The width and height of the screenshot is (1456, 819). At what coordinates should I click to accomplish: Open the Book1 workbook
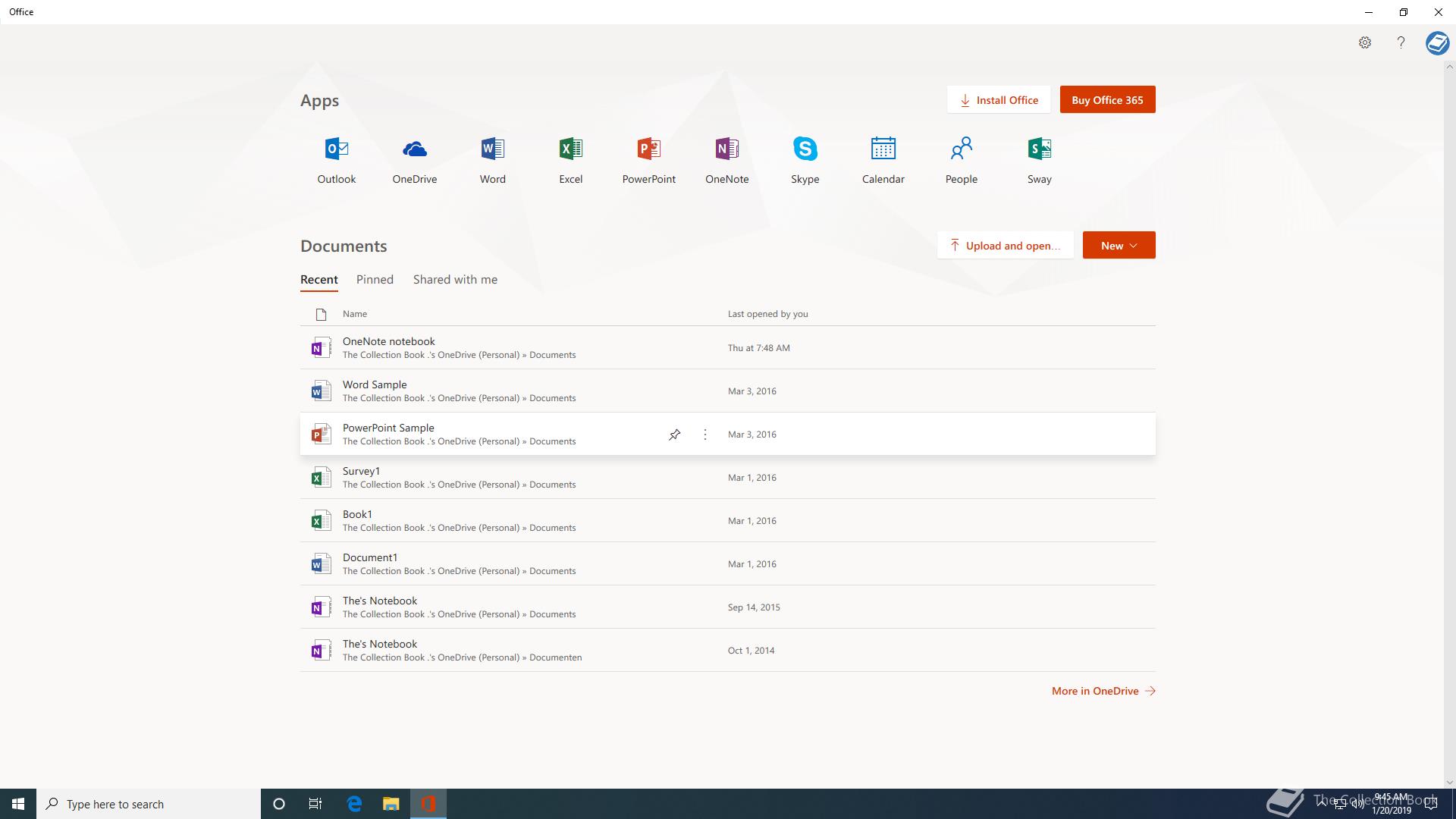pos(728,520)
